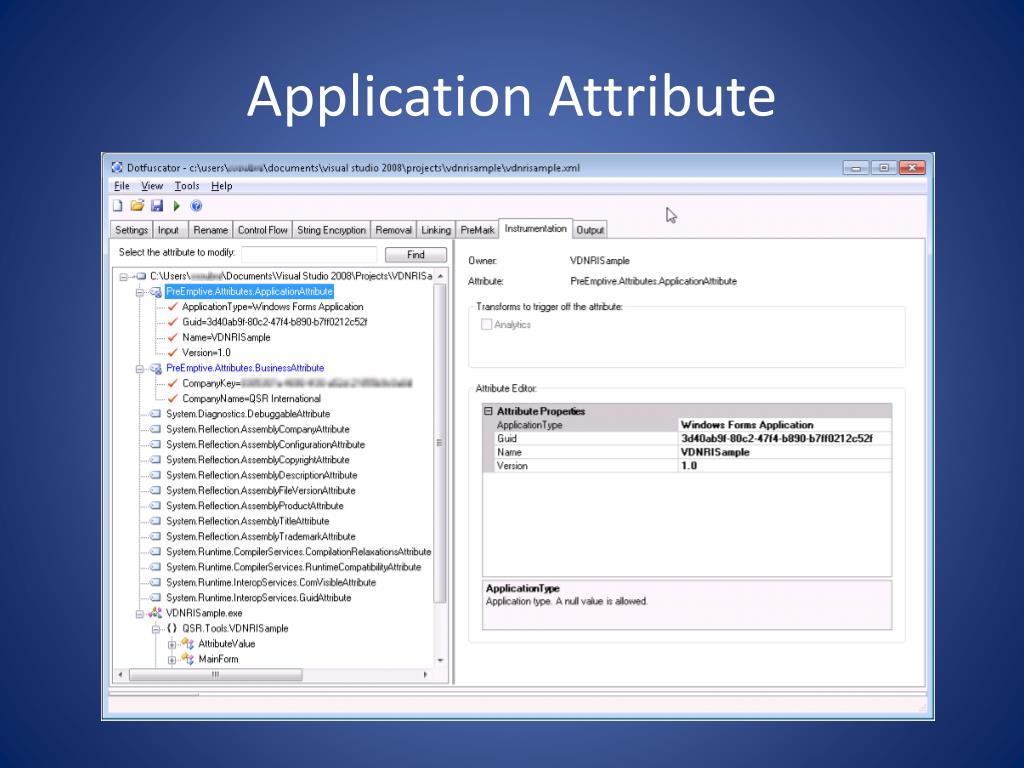Click the tree scroll right arrow
This screenshot has height=768, width=1024.
tap(425, 675)
